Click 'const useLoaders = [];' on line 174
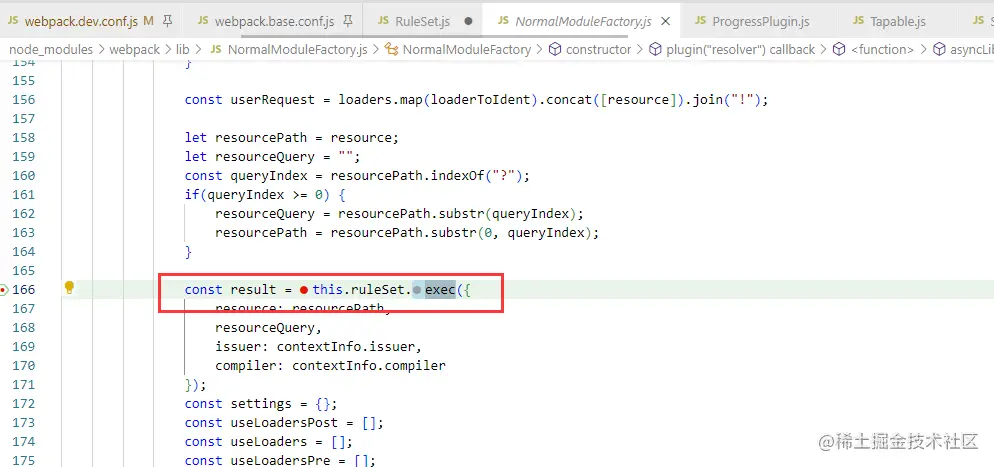The height and width of the screenshot is (467, 994). pyautogui.click(x=269, y=442)
